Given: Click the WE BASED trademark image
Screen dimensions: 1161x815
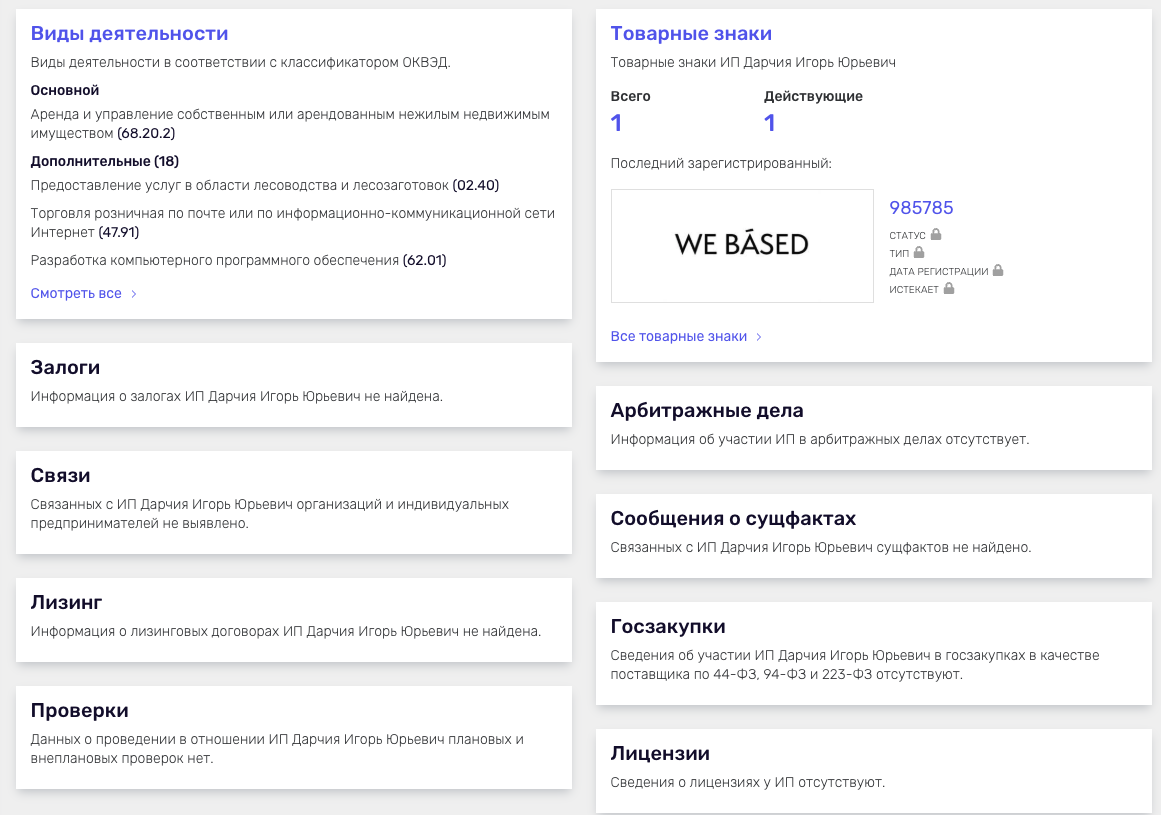Looking at the screenshot, I should pos(742,245).
